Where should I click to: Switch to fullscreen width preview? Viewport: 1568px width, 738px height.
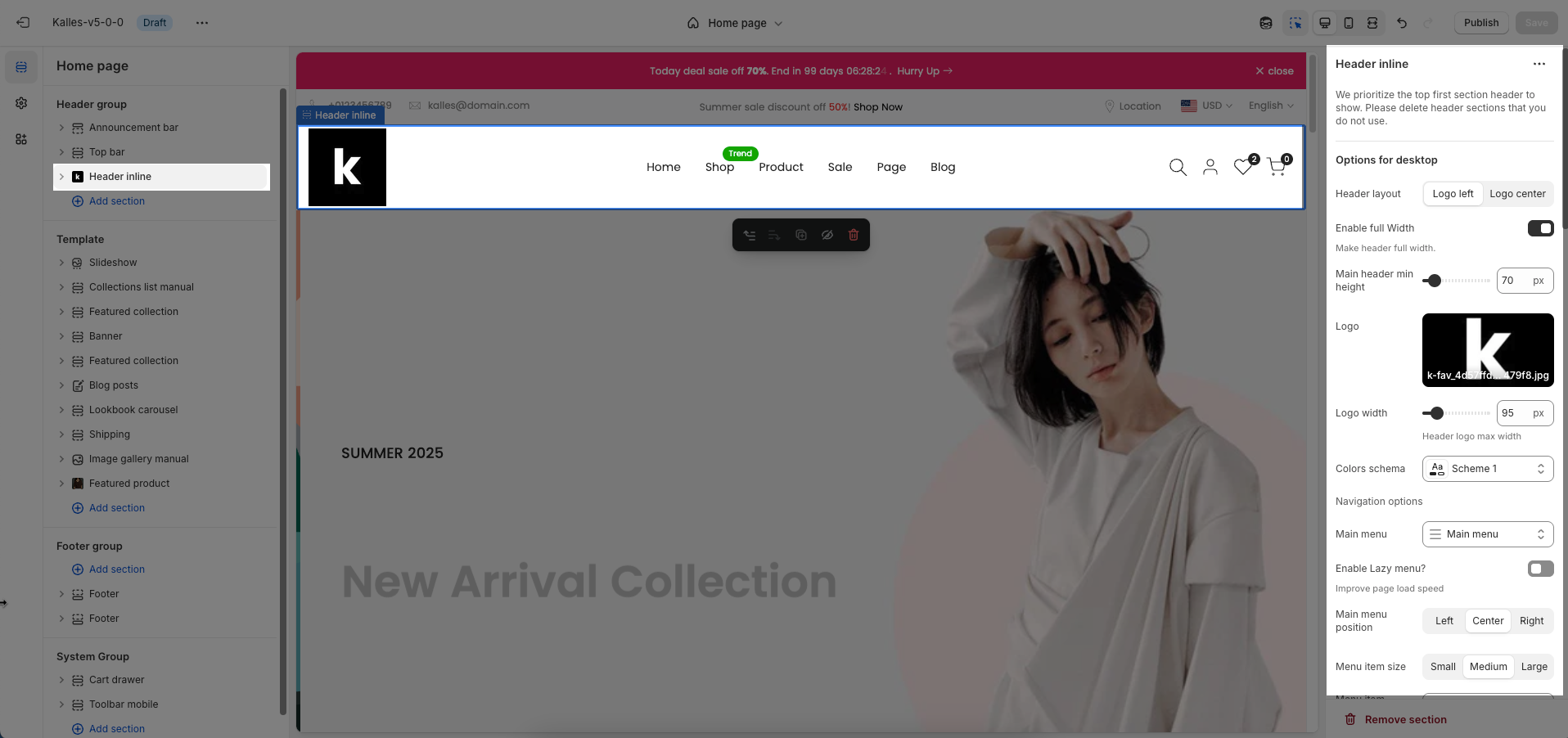tap(1372, 23)
